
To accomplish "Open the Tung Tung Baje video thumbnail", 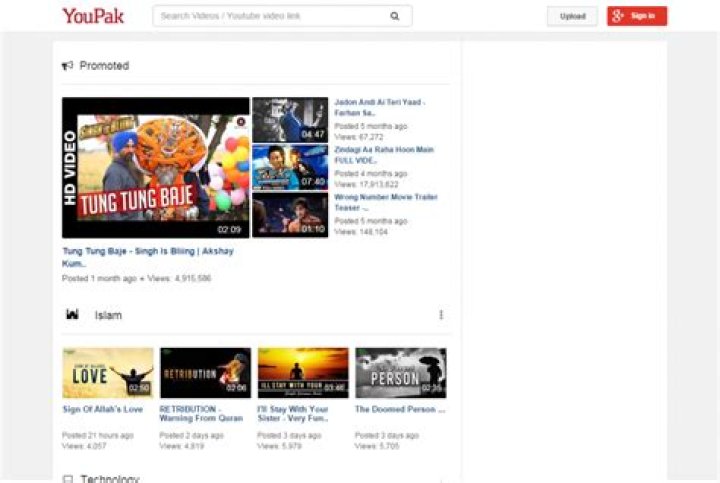I will click(x=156, y=168).
